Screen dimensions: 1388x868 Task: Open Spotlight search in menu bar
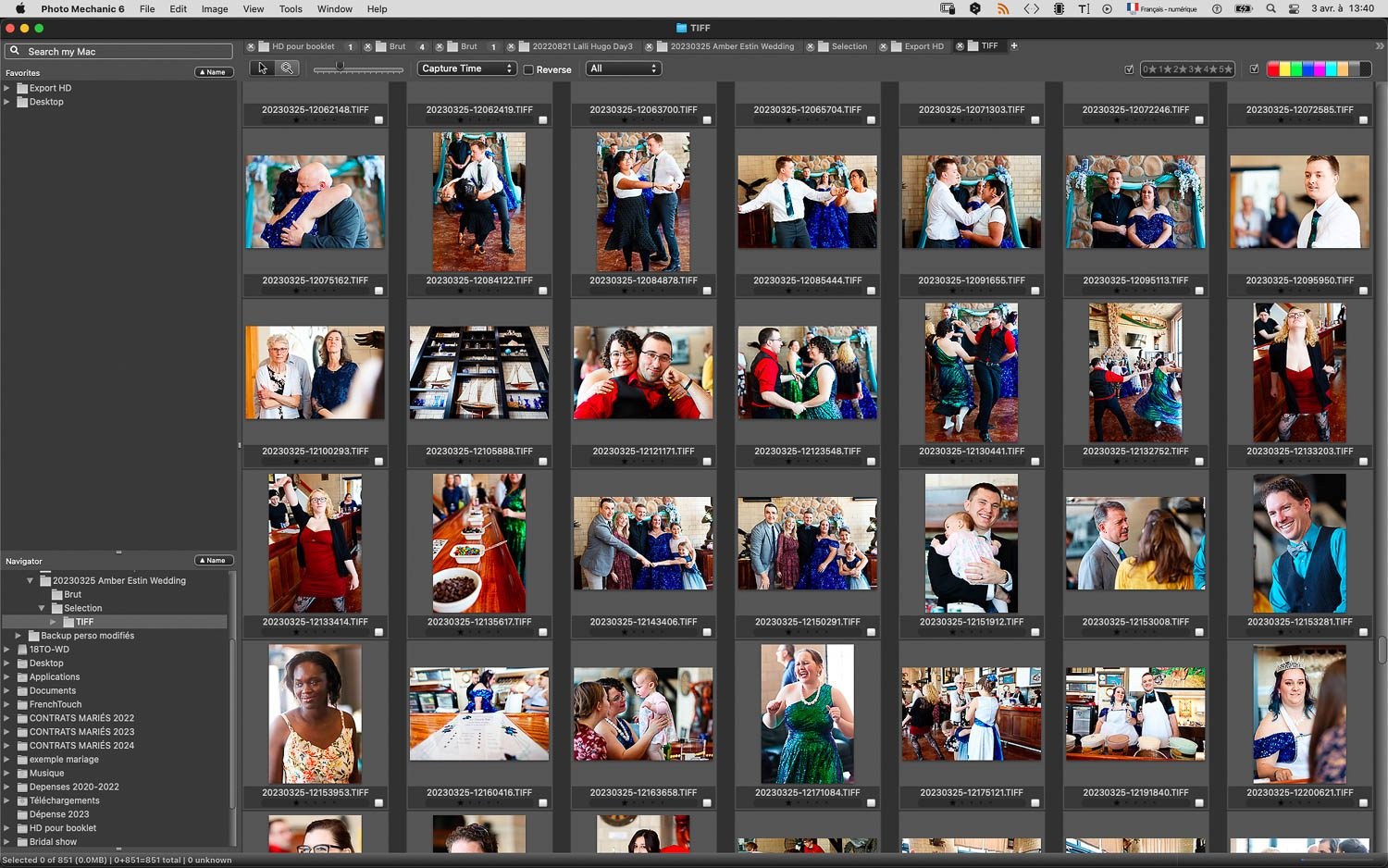[1270, 8]
